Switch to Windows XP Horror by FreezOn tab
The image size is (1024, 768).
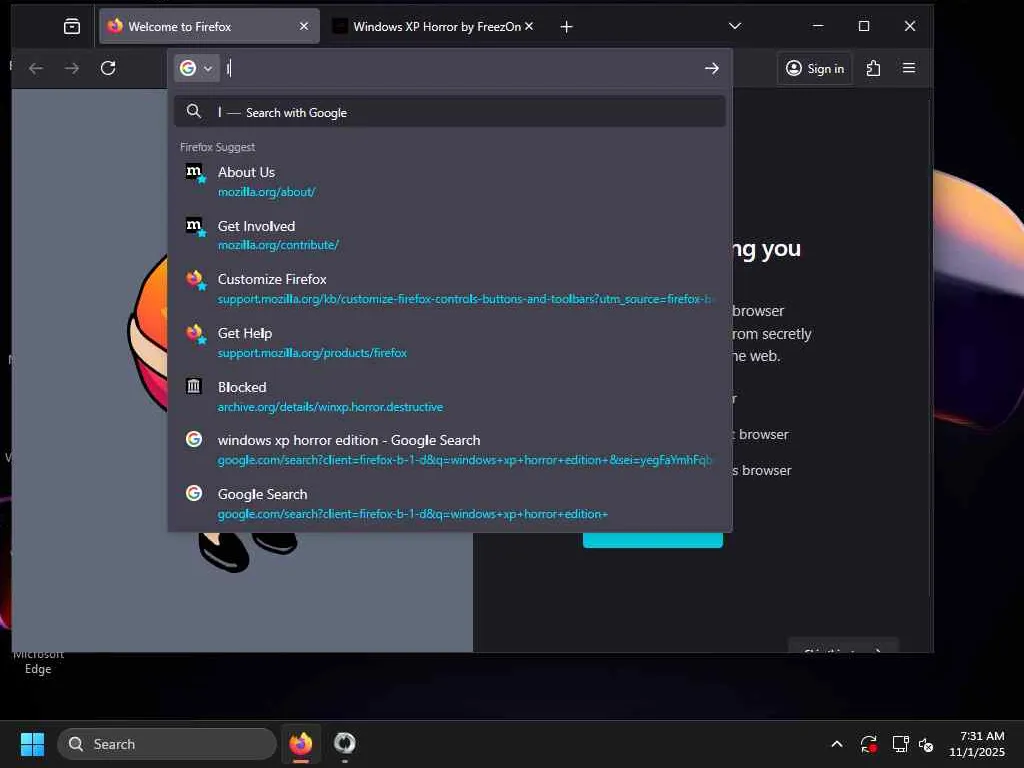point(432,26)
